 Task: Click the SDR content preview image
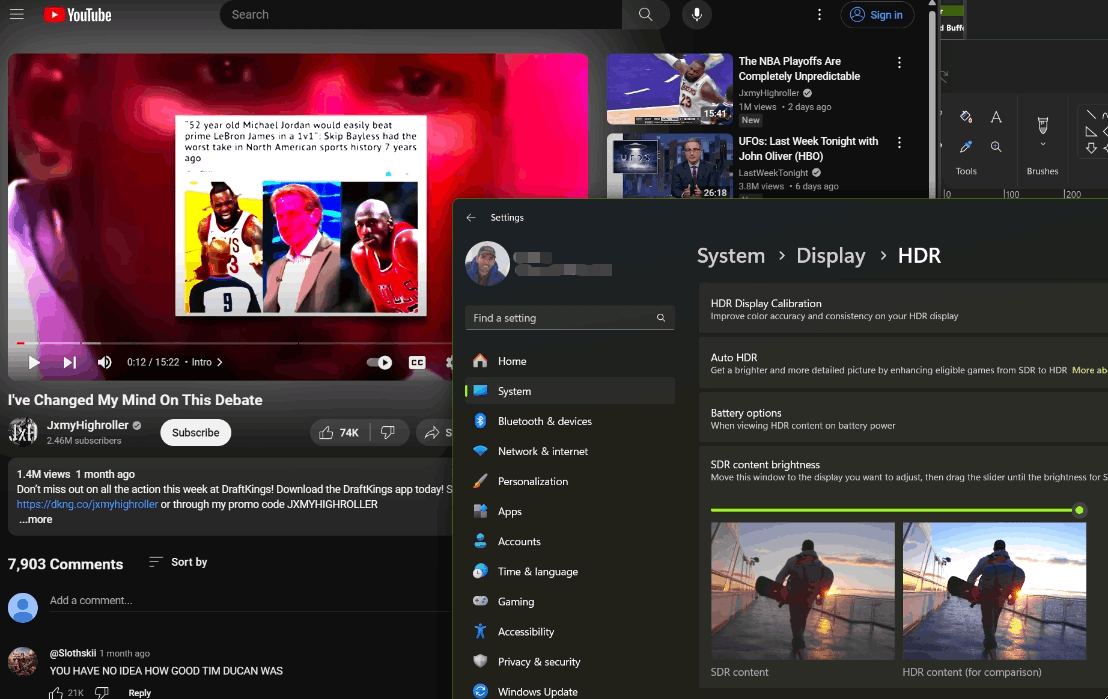click(803, 591)
